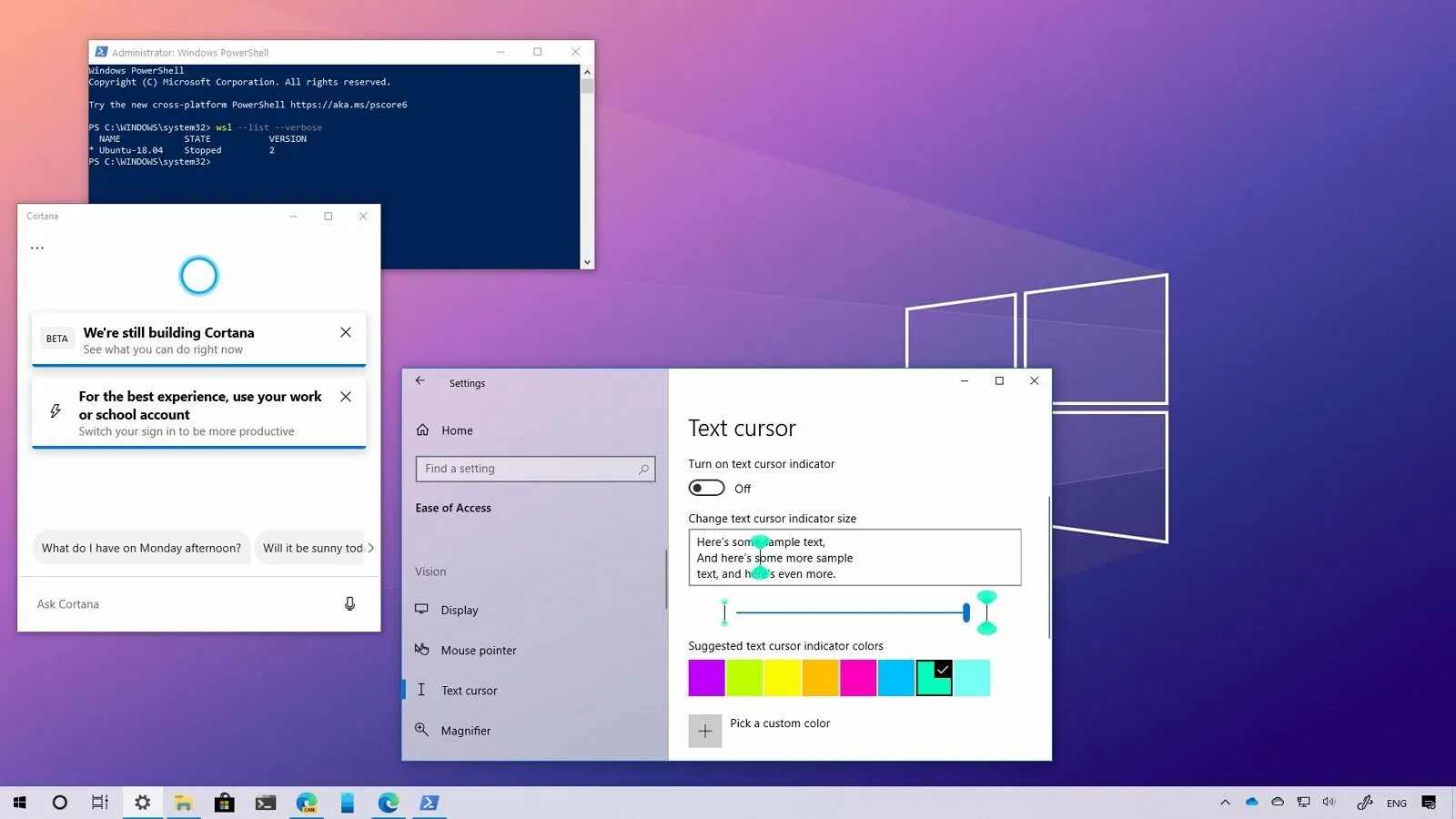1456x819 pixels.
Task: Choose the blue indicator color
Action: [x=896, y=678]
